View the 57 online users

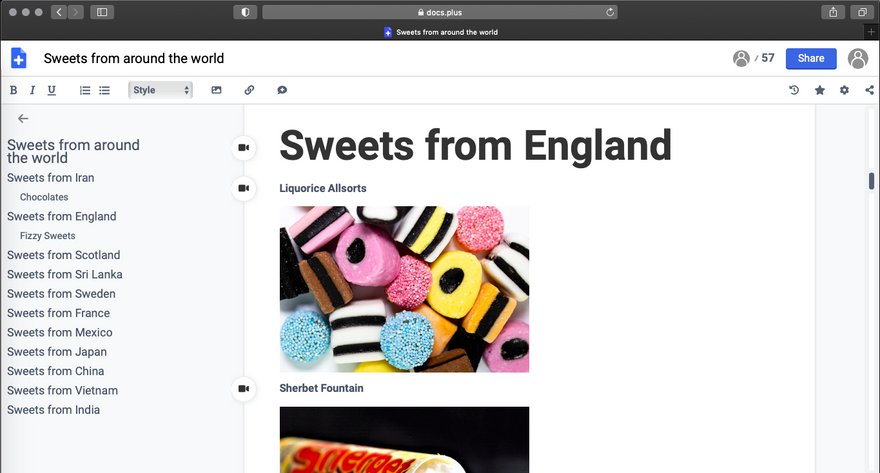754,58
